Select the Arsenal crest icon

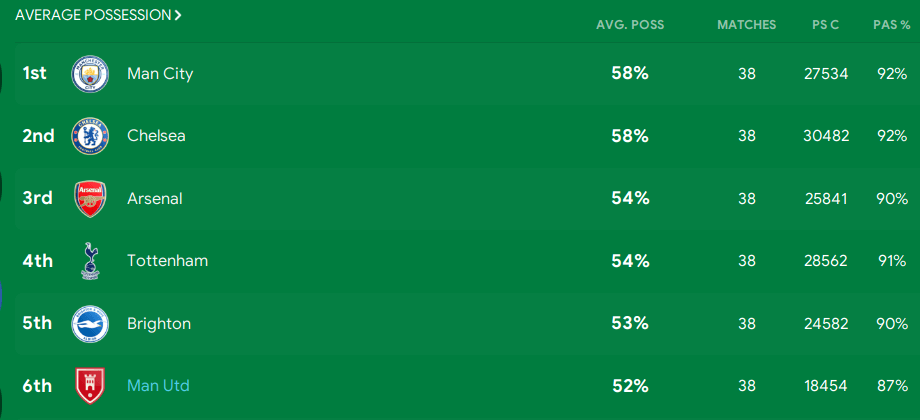click(90, 199)
